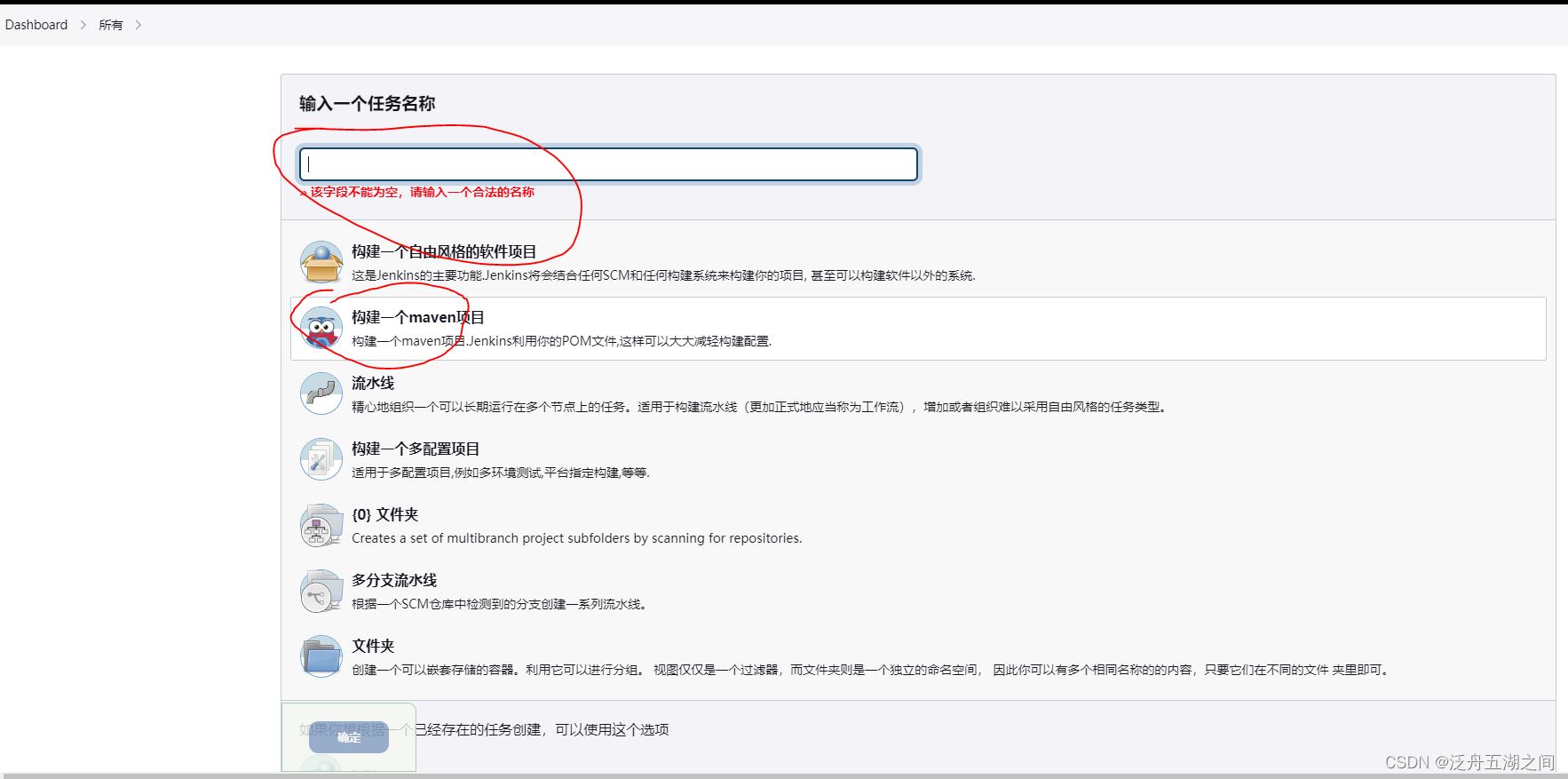Expand the chevron after Dashboard breadcrumb
The height and width of the screenshot is (779, 1568).
click(83, 25)
